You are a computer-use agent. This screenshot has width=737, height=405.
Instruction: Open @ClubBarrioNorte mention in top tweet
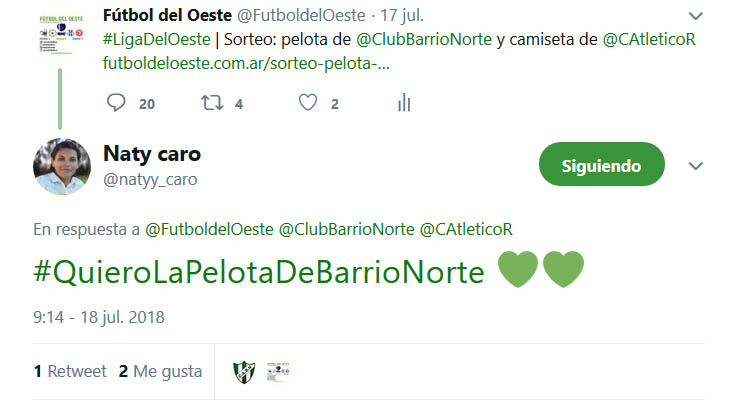(424, 39)
